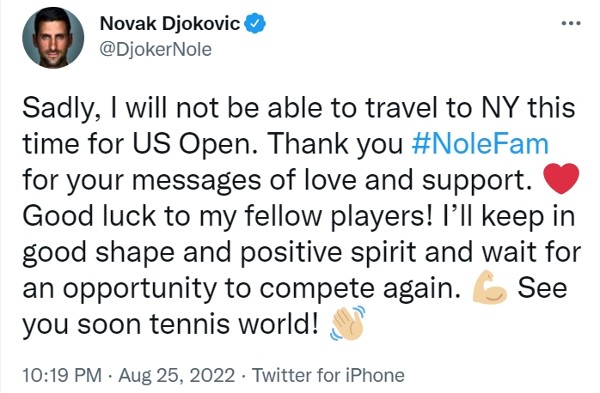
Task: Click the phrase "messages of love and support"
Action: tap(333, 181)
